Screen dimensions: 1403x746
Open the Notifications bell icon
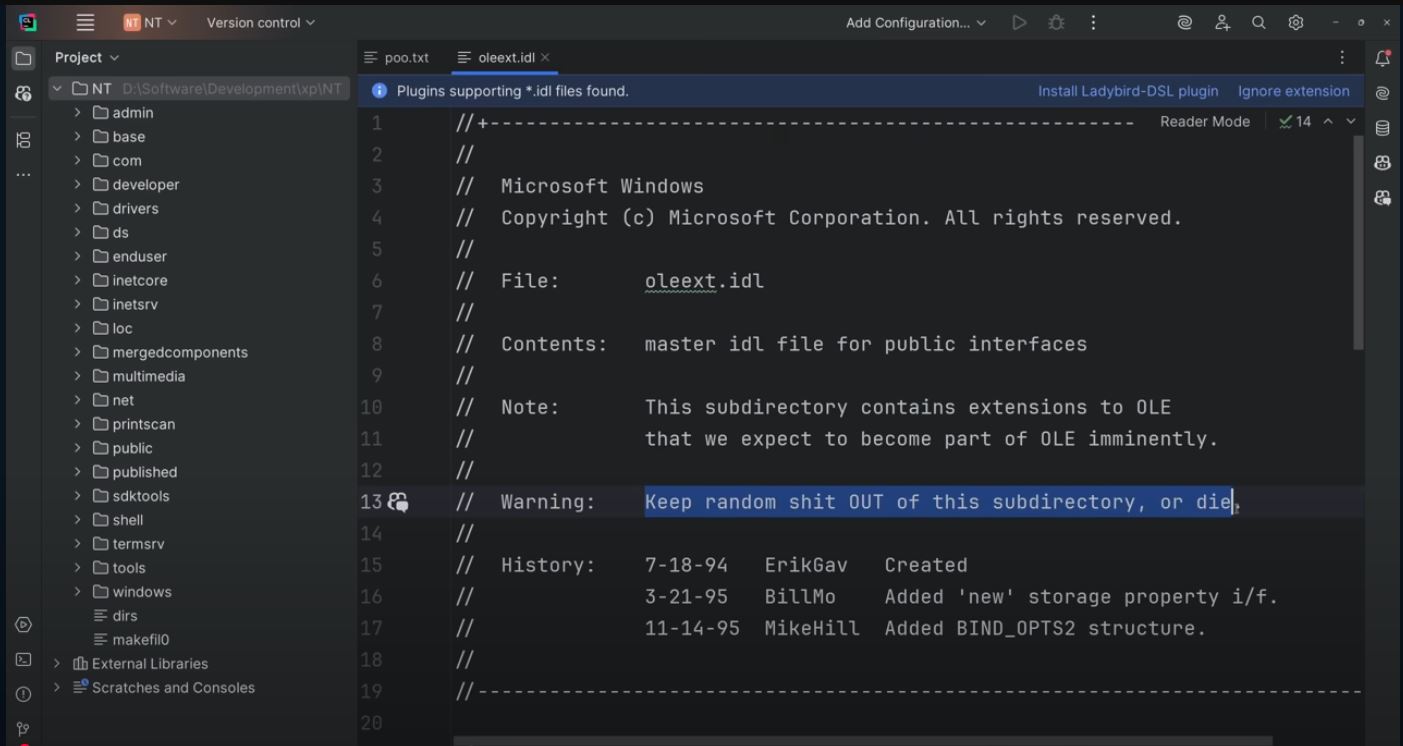[x=1383, y=58]
